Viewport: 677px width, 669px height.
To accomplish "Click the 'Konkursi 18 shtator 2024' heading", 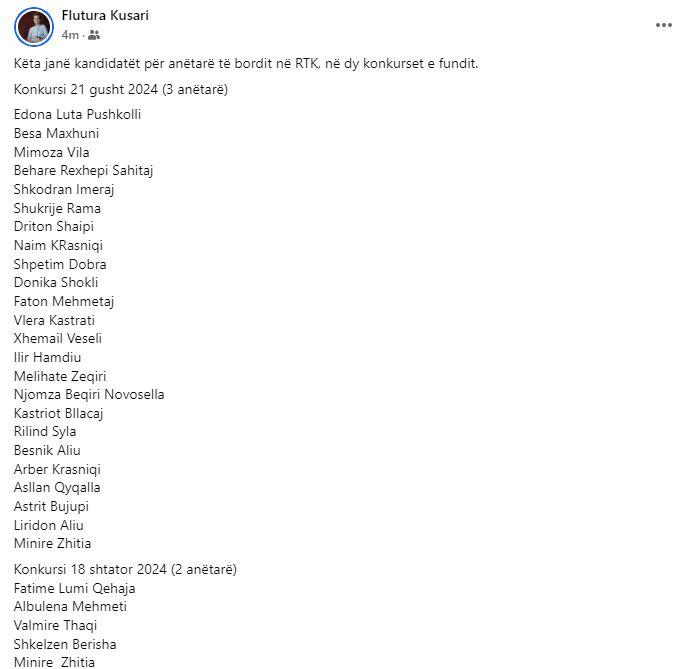I will tap(125, 569).
